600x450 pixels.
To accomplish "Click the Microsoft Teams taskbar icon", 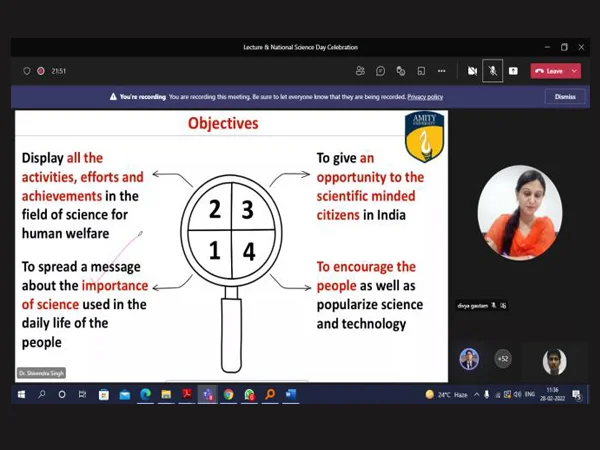I will [208, 394].
